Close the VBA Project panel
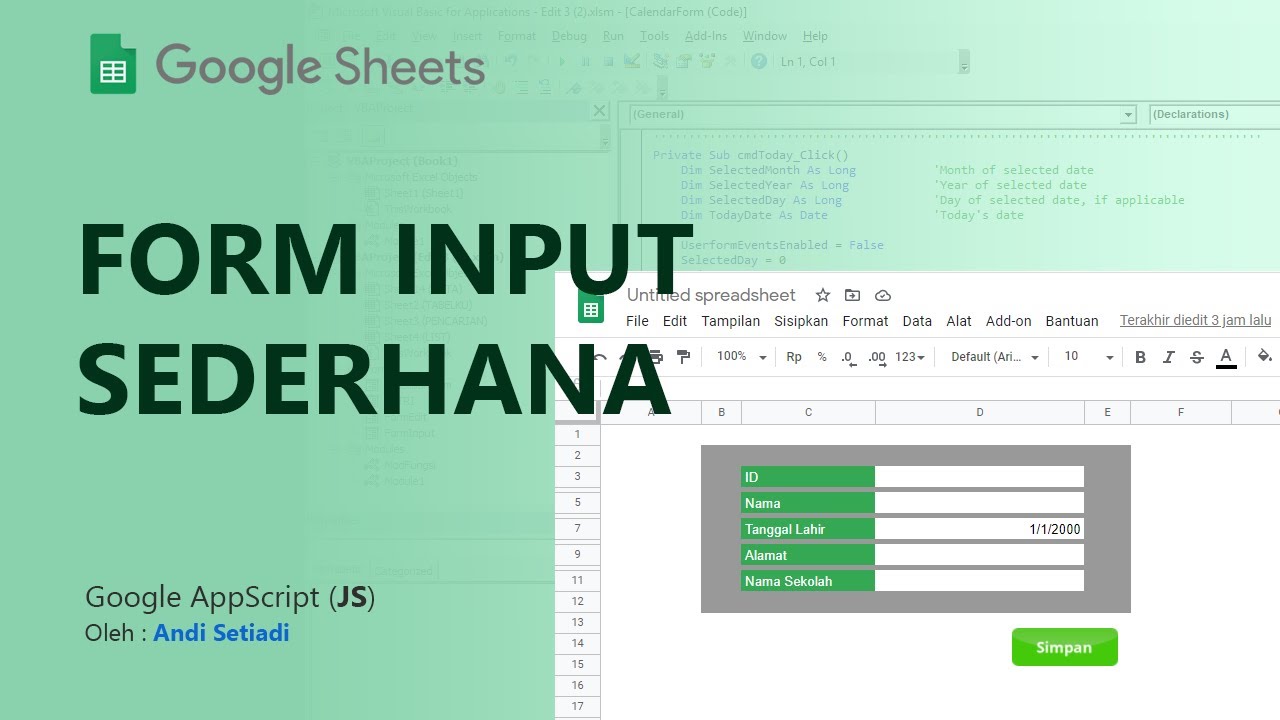The width and height of the screenshot is (1280, 720). [600, 111]
